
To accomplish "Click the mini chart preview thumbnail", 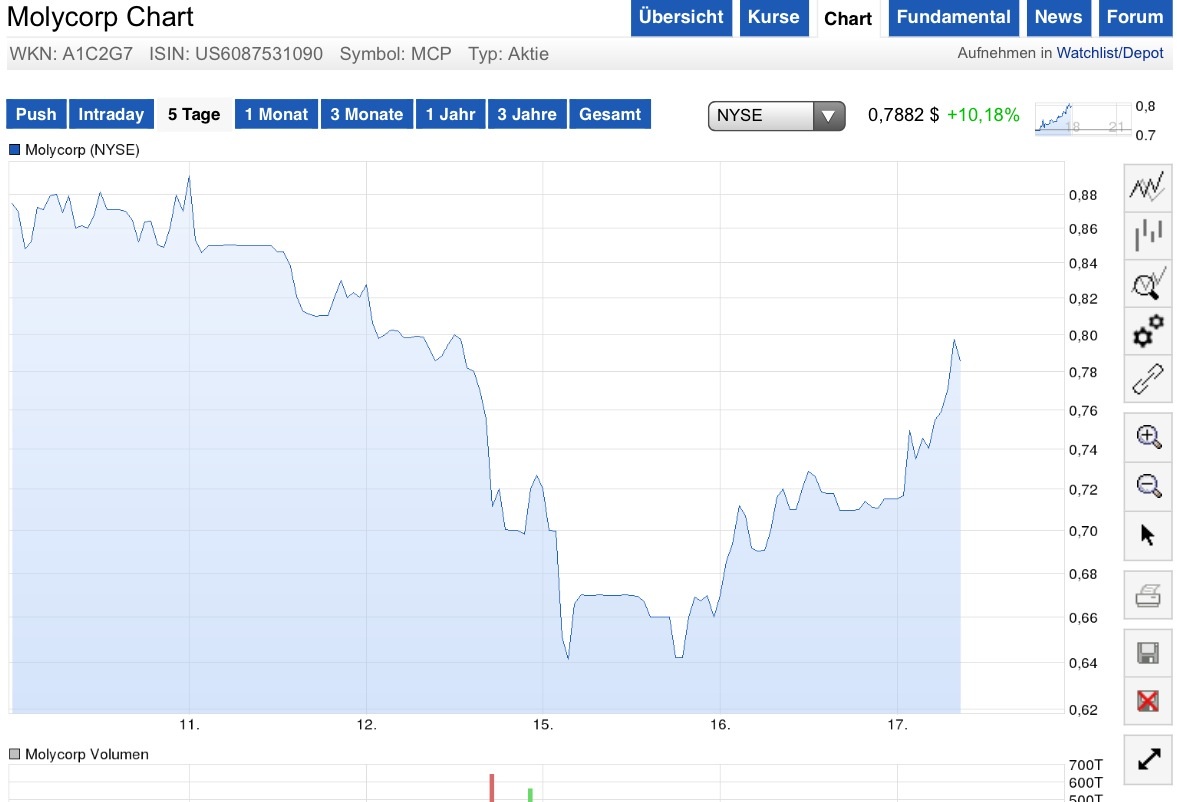I will point(1081,118).
